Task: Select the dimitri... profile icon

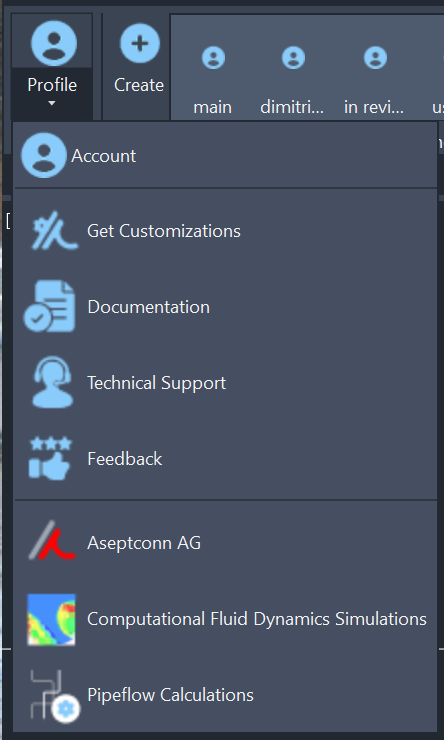Action: click(x=293, y=58)
